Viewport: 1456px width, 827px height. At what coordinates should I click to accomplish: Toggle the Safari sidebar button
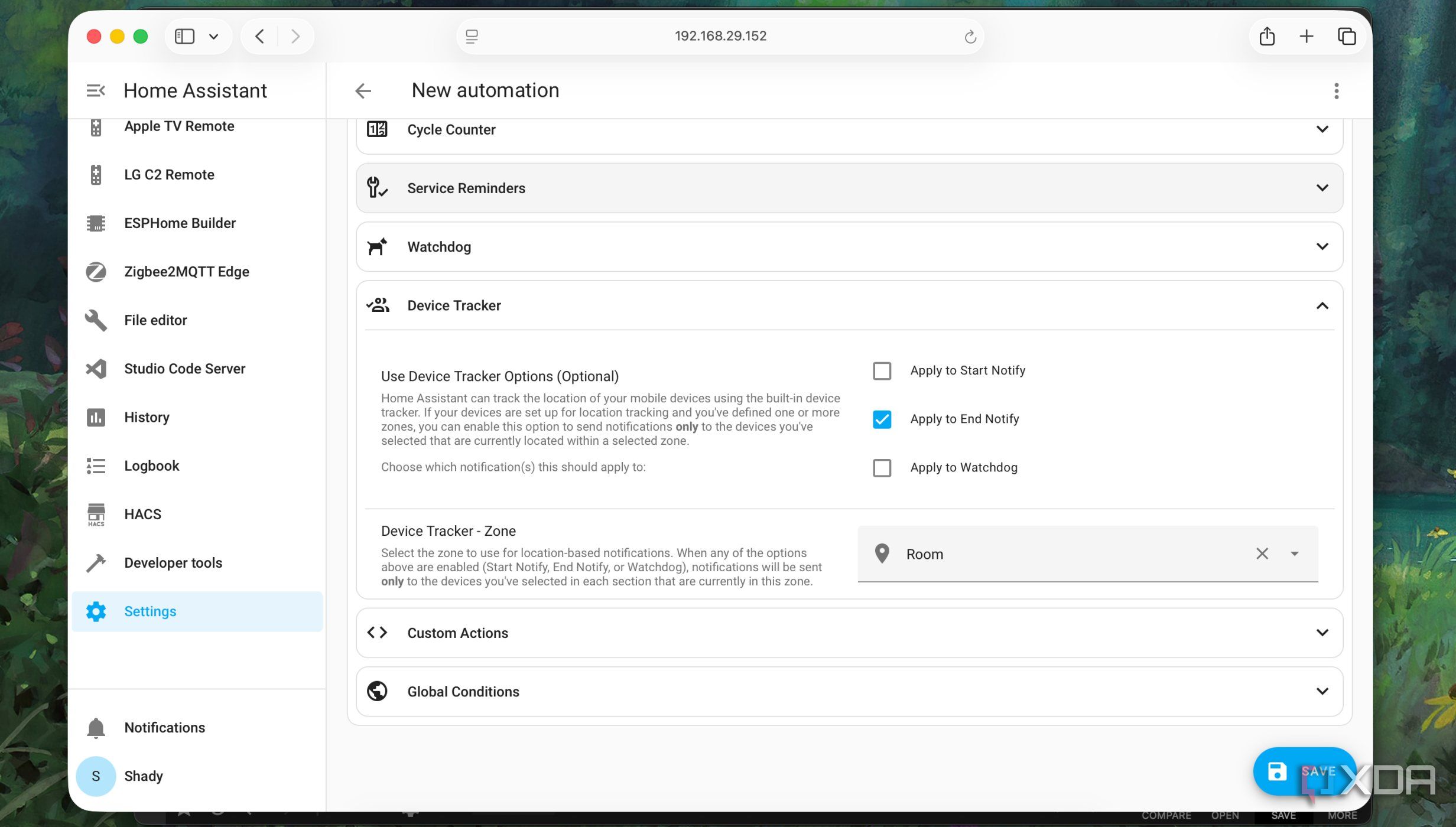click(x=184, y=37)
